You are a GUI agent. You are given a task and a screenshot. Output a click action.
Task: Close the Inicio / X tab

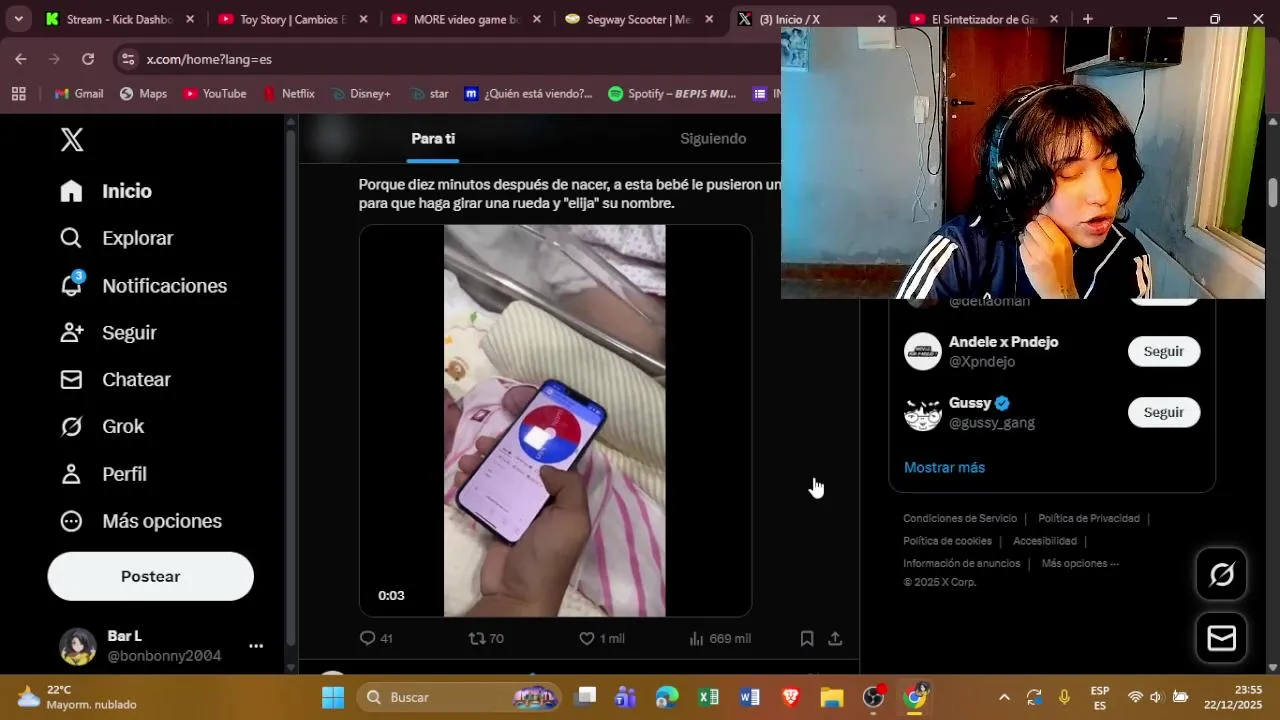[x=881, y=19]
